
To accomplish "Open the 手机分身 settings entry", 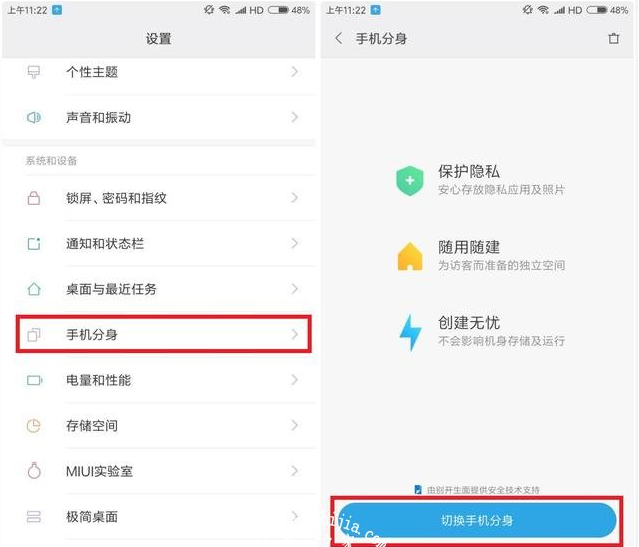I will pos(163,334).
